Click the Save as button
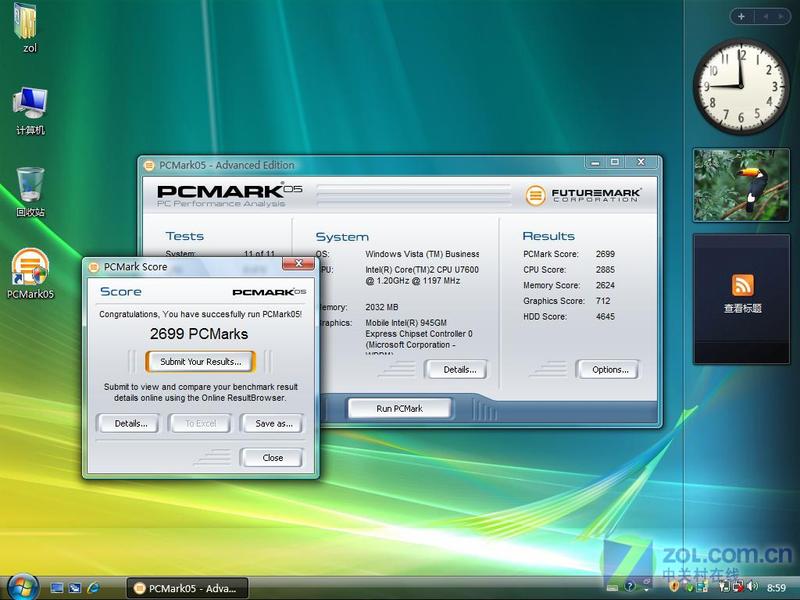 (273, 423)
